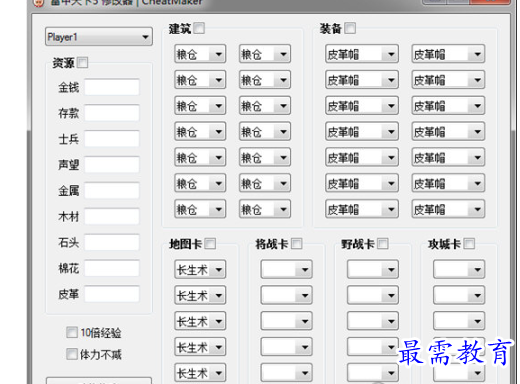Click into the 声望 field
The height and width of the screenshot is (384, 520).
click(112, 165)
